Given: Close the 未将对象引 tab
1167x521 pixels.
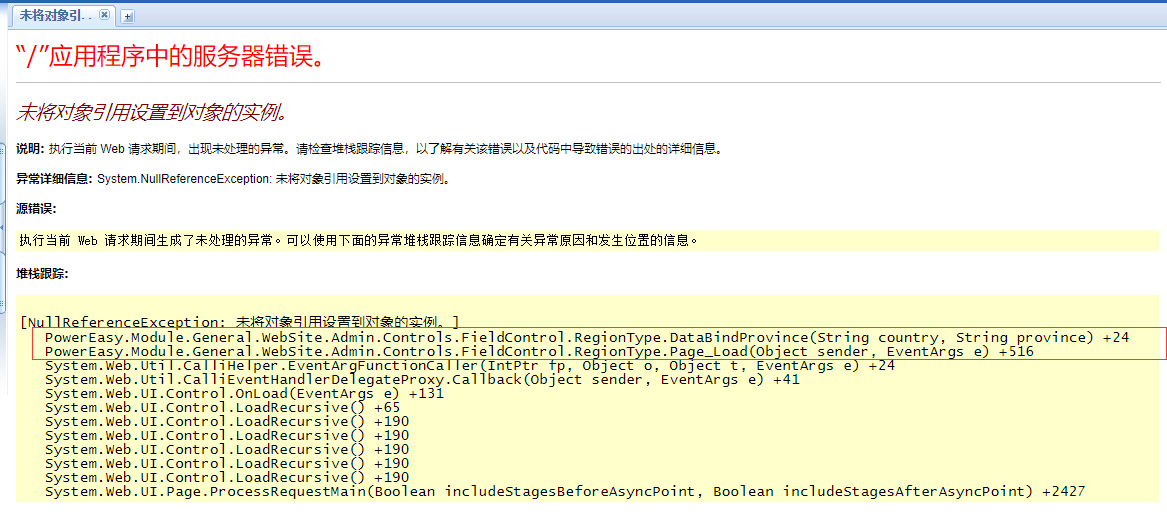Looking at the screenshot, I should 104,15.
